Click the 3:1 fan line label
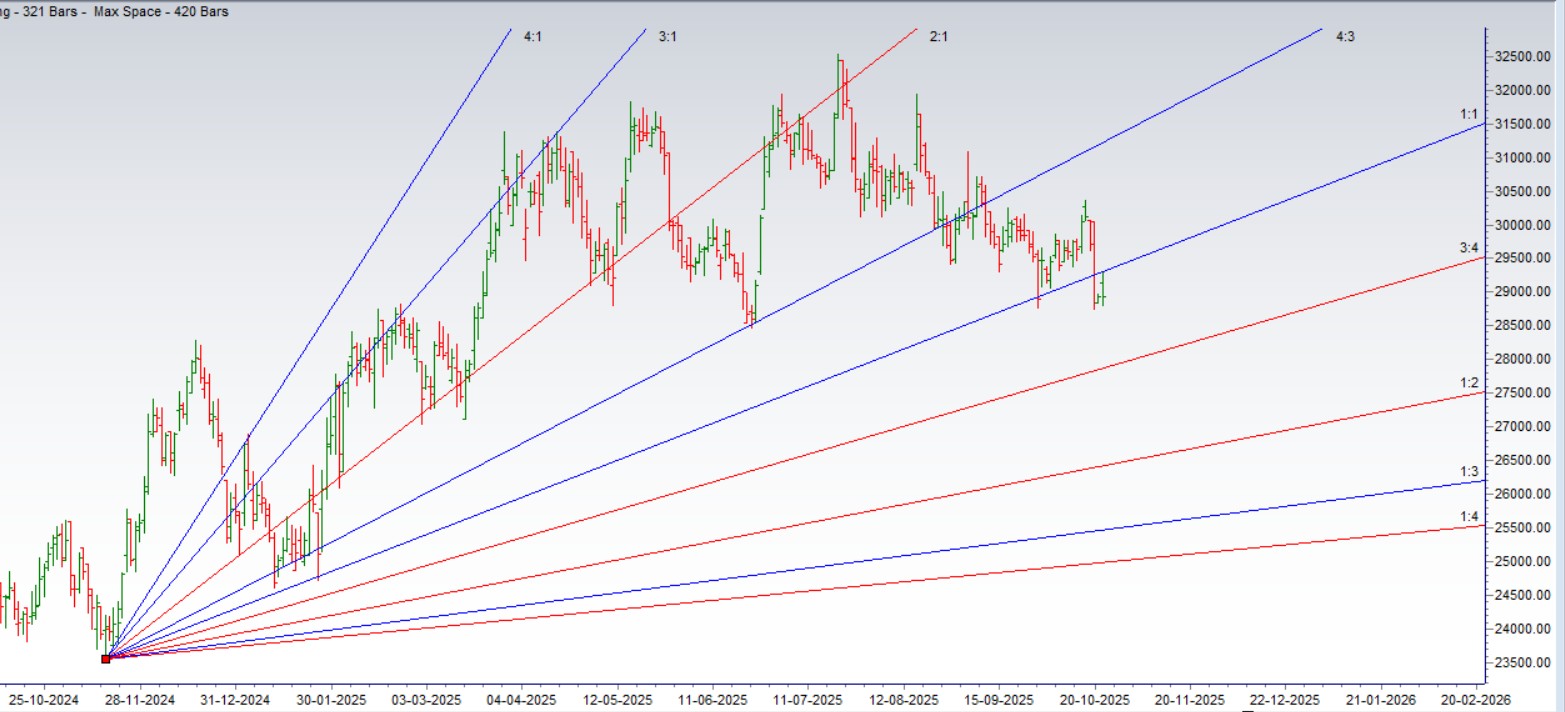Viewport: 1565px width, 712px height. pos(666,35)
